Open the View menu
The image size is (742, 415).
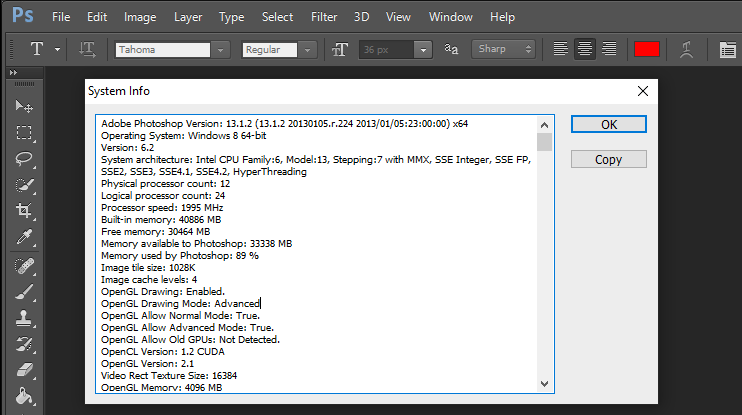click(x=398, y=17)
